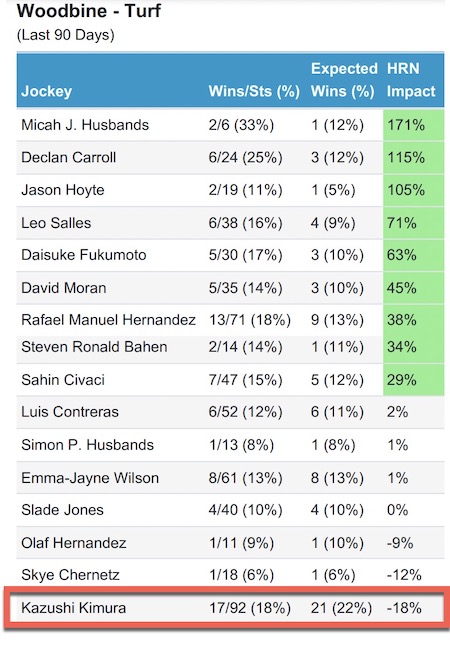
Task: Click the HRN Impact column header
Action: [411, 80]
